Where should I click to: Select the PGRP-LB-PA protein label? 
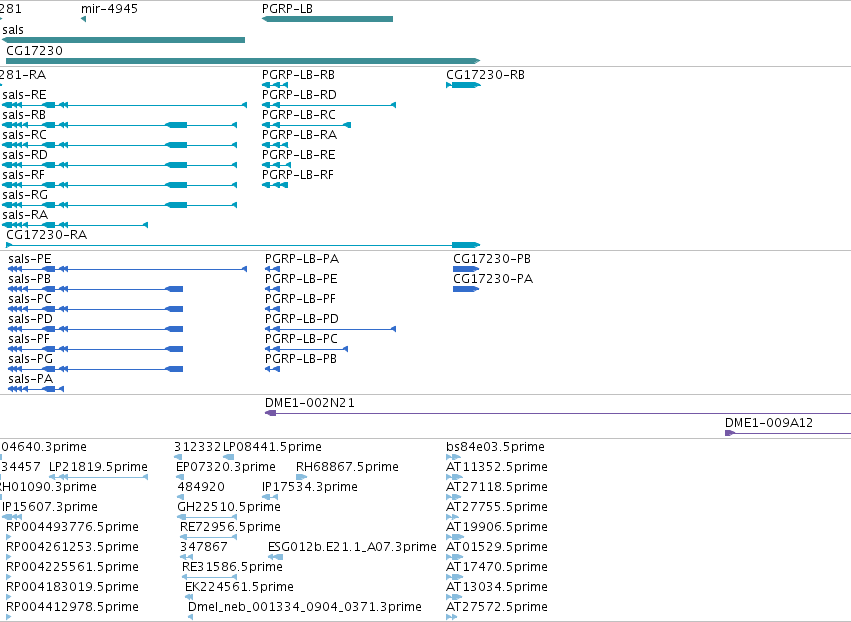coord(302,259)
